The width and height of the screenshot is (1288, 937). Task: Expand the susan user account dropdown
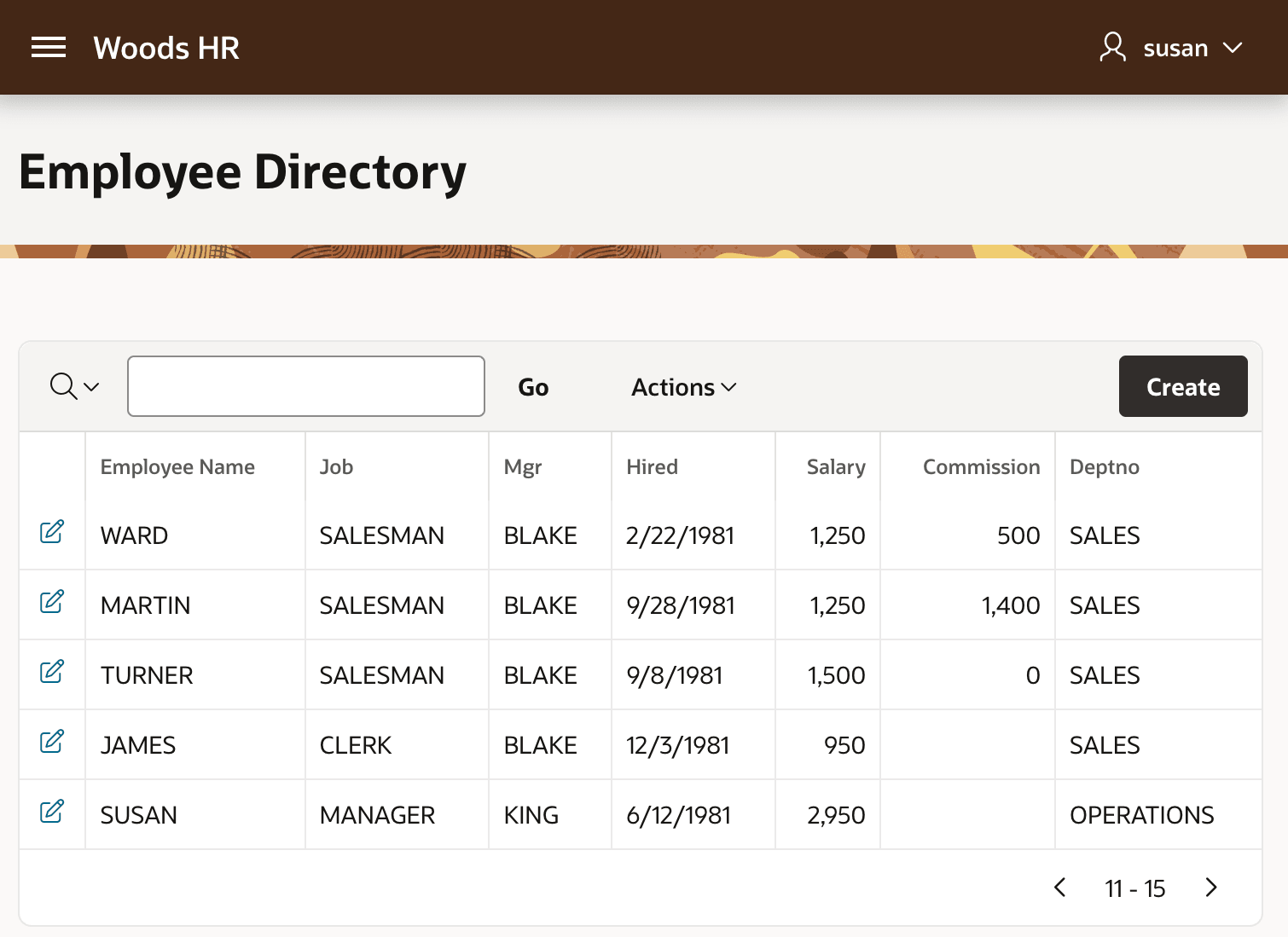coord(1233,48)
